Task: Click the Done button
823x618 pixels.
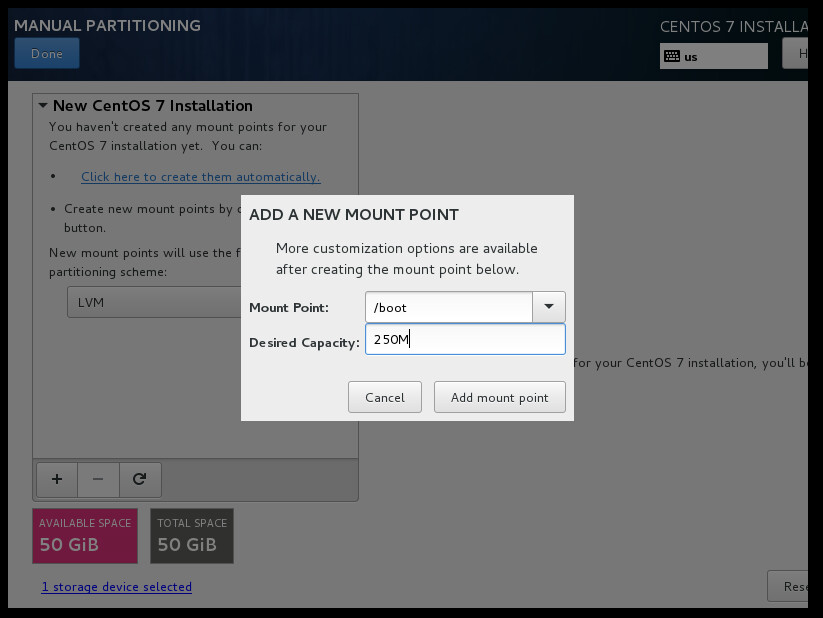Action: click(47, 53)
